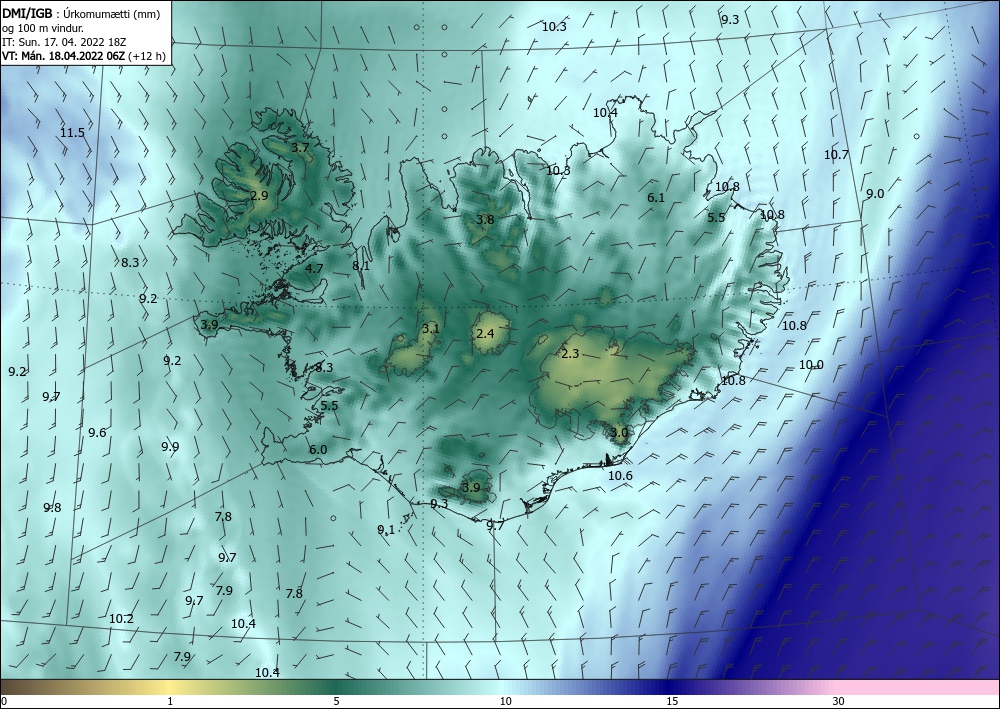Select the 6.0 value on Reykjanes peninsula

318,450
